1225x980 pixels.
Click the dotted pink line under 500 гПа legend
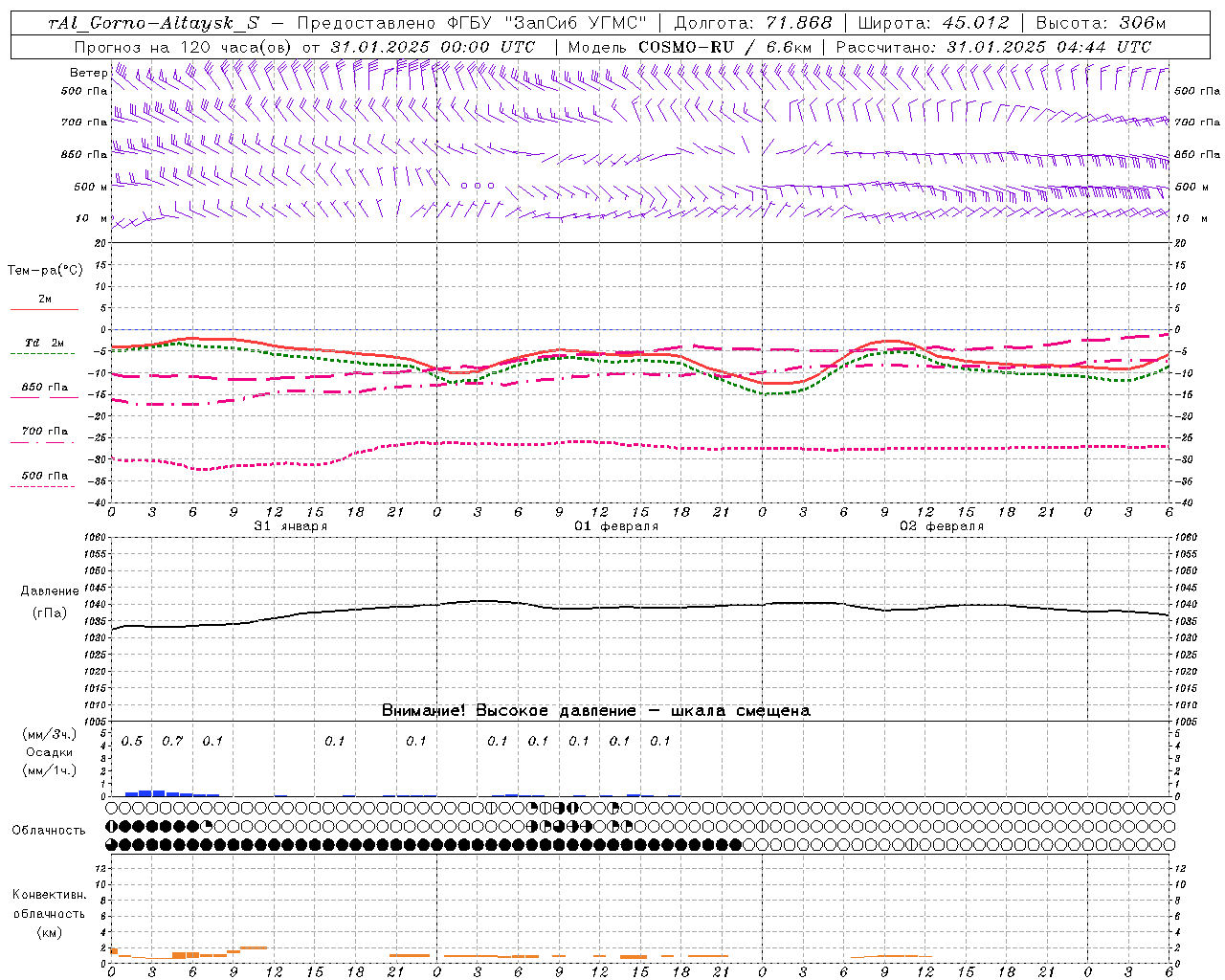42,486
